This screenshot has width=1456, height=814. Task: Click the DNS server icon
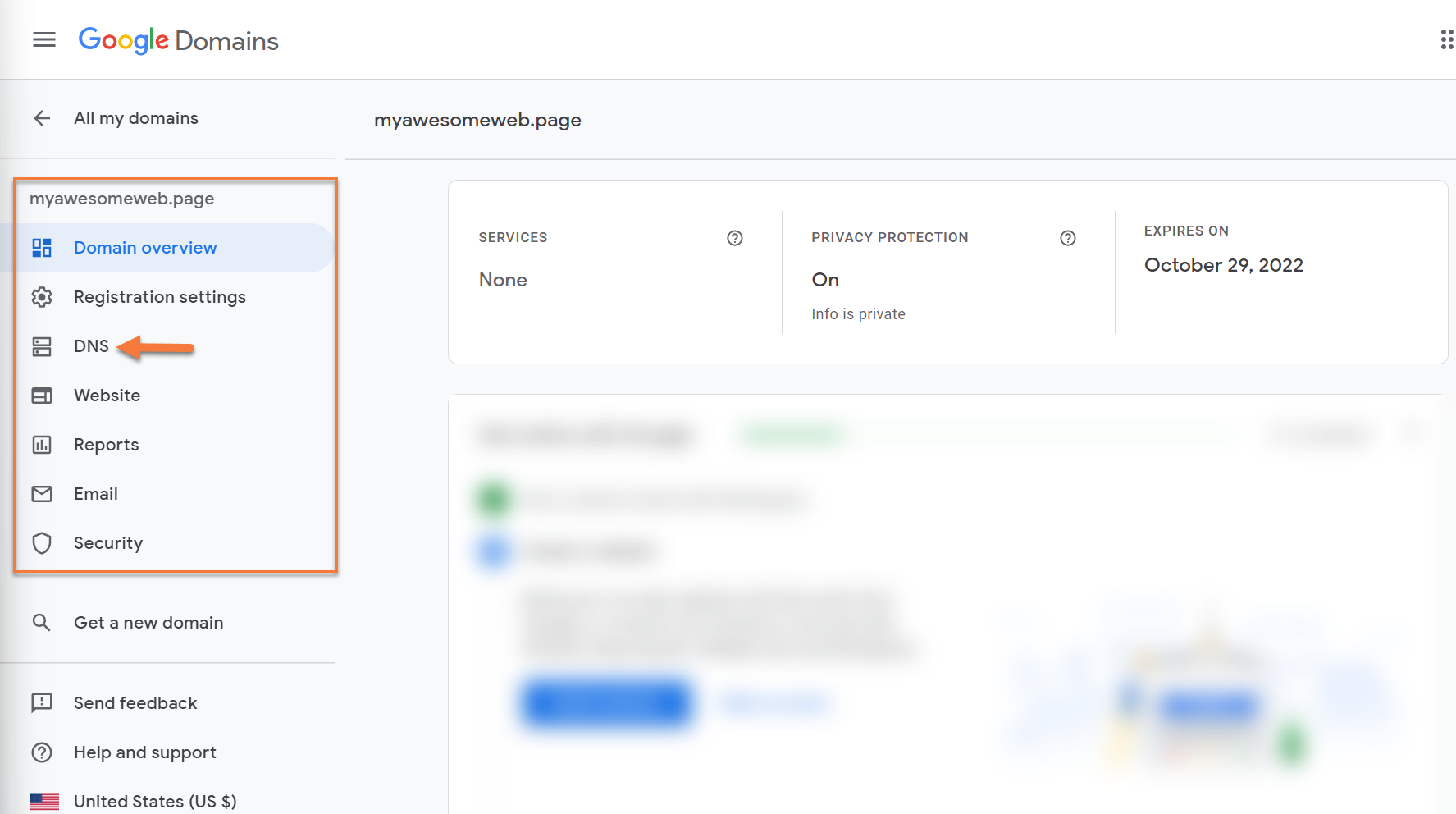[x=42, y=346]
